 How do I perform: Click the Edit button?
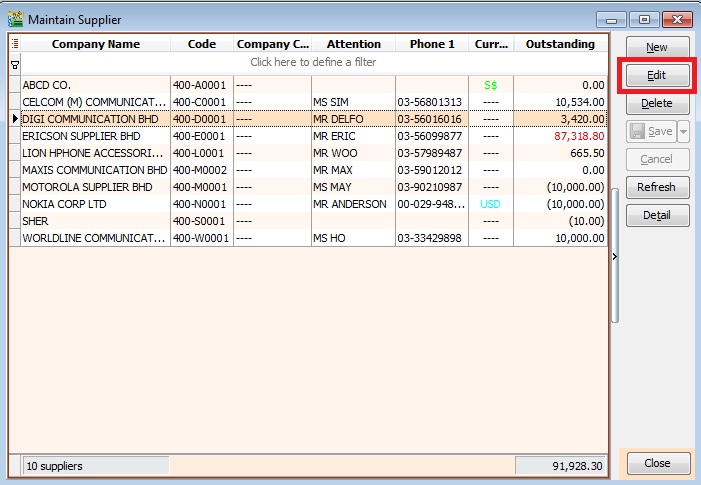(656, 76)
